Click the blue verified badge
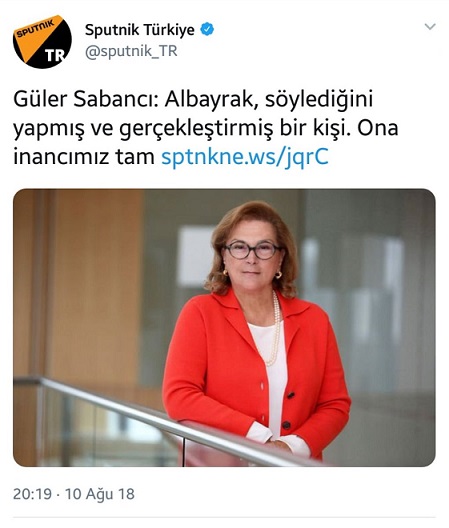The height and width of the screenshot is (528, 449). pos(207,29)
